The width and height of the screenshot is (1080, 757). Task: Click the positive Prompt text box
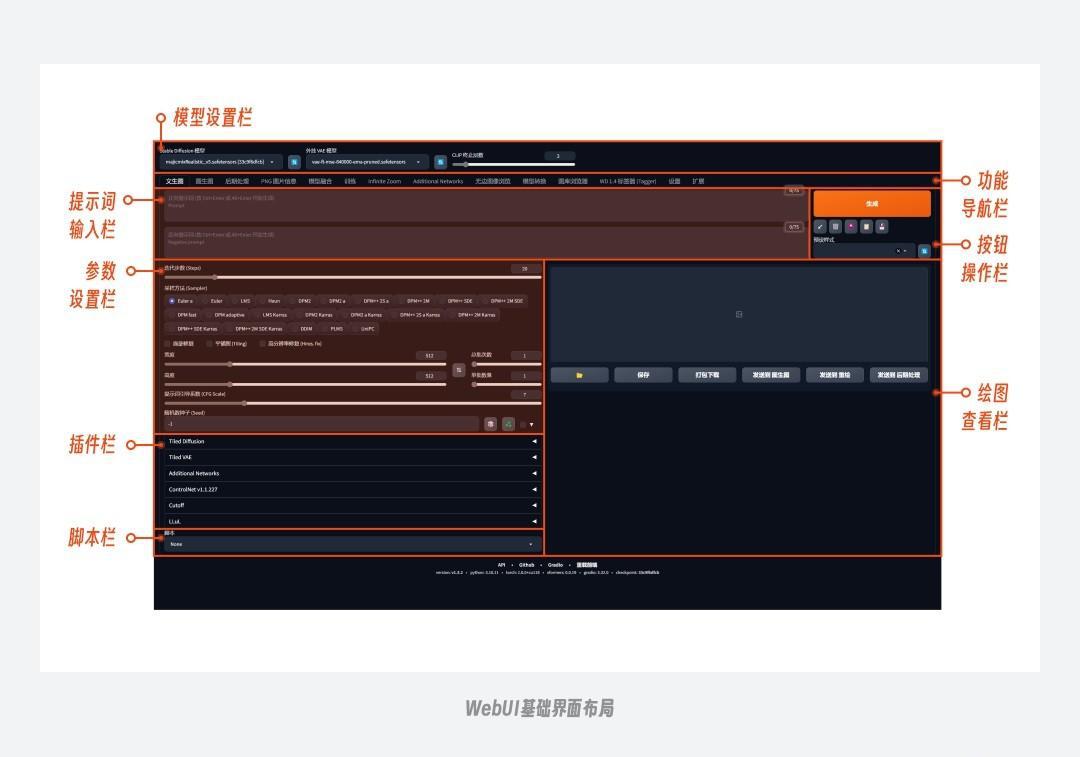[x=485, y=207]
